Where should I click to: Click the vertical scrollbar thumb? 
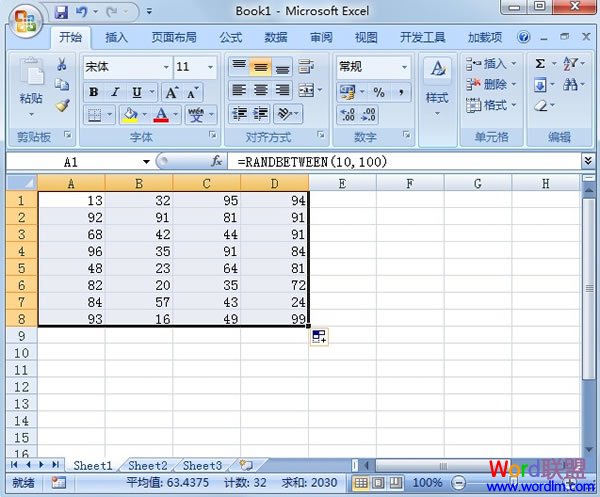pyautogui.click(x=589, y=288)
